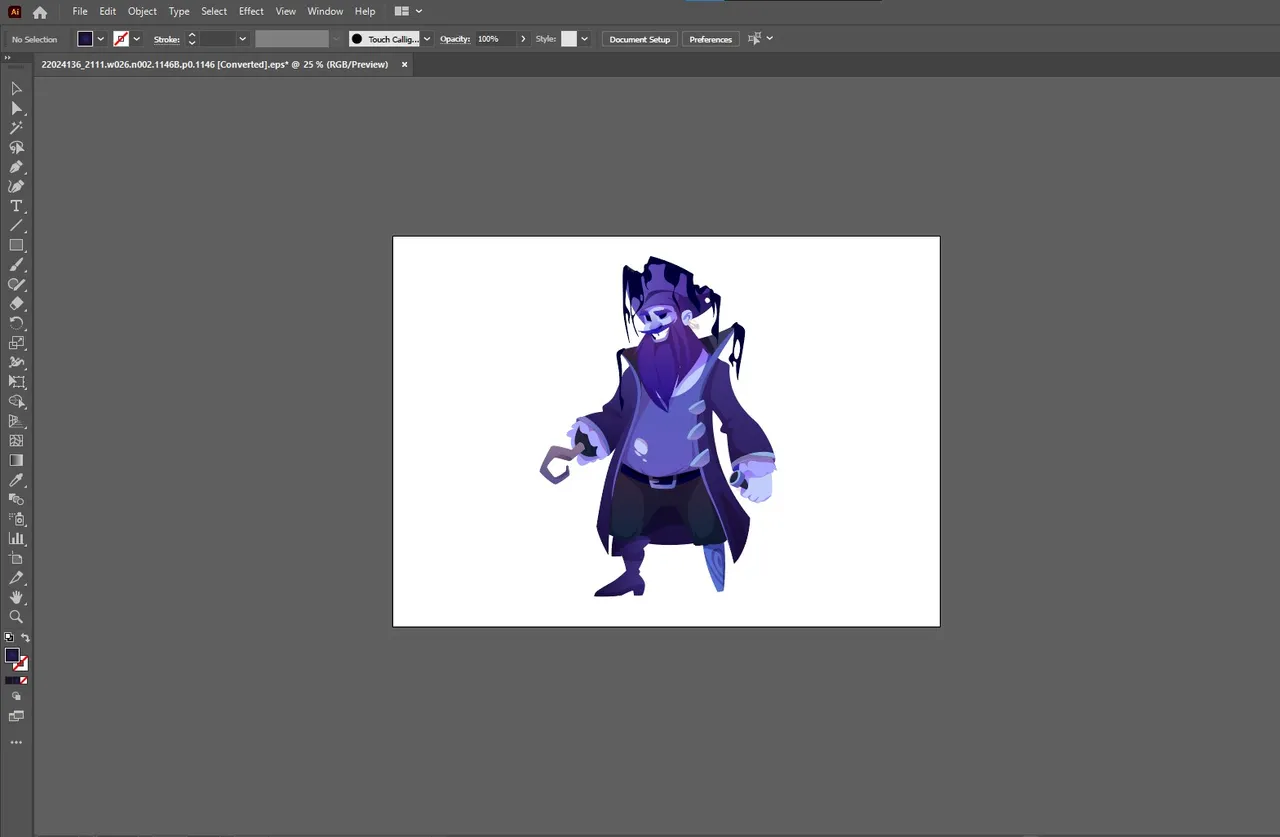This screenshot has height=837, width=1280.
Task: Pick the Slice tool
Action: coord(16,578)
